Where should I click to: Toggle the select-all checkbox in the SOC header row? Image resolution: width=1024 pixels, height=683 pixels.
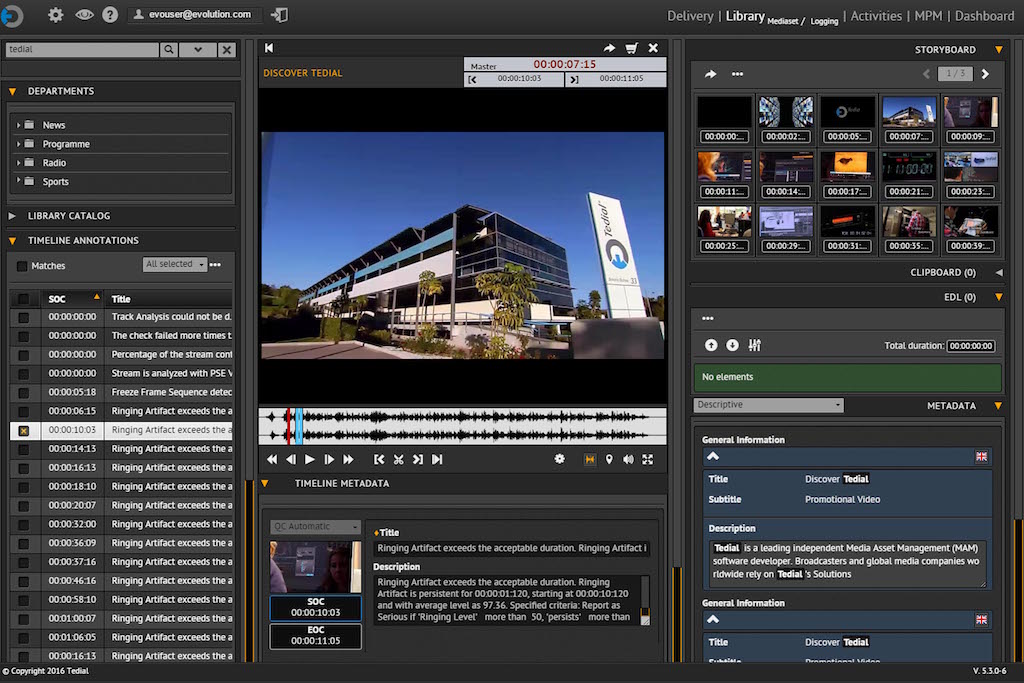point(24,299)
